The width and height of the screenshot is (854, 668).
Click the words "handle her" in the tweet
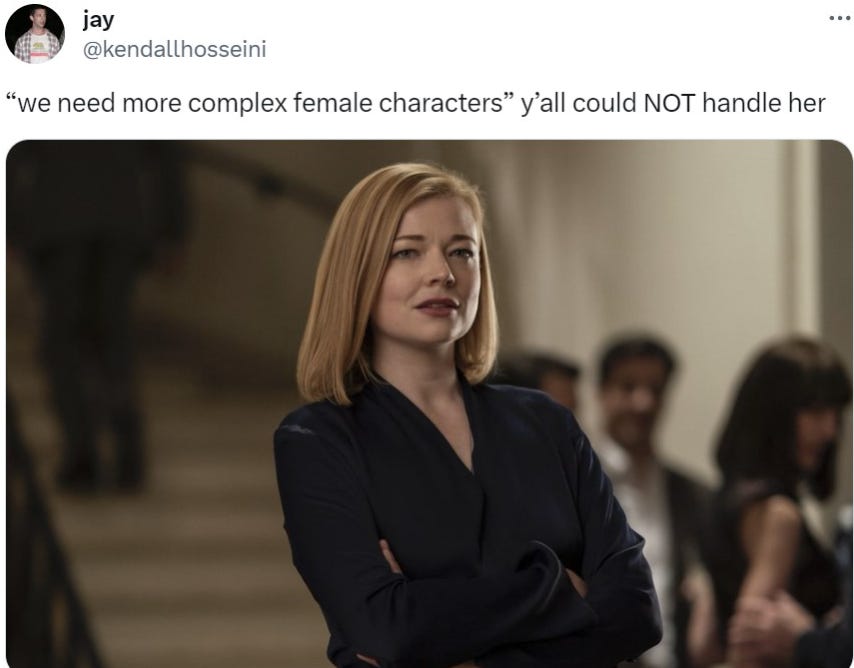click(x=764, y=103)
